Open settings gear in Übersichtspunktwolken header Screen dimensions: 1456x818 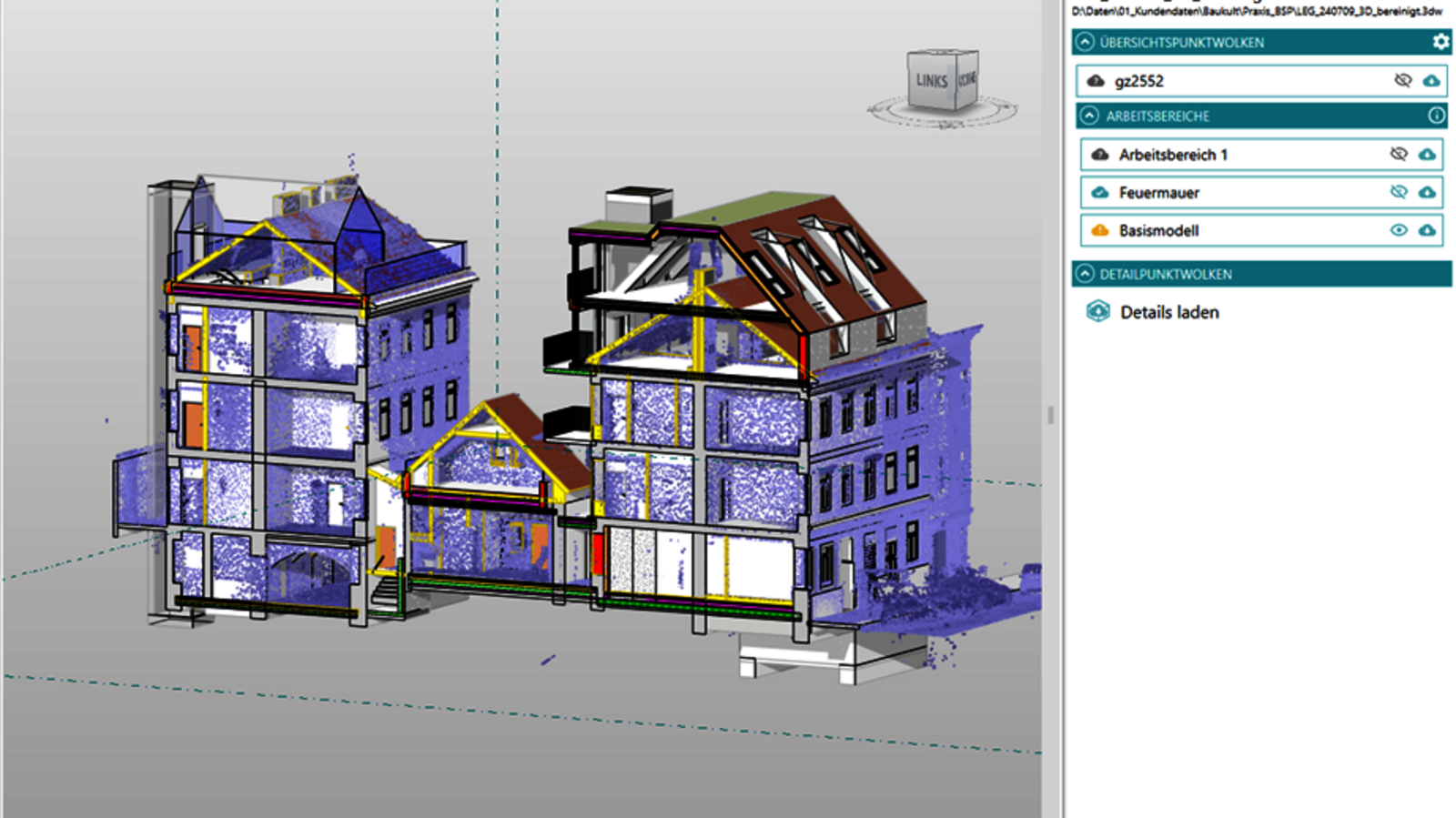tap(1441, 42)
